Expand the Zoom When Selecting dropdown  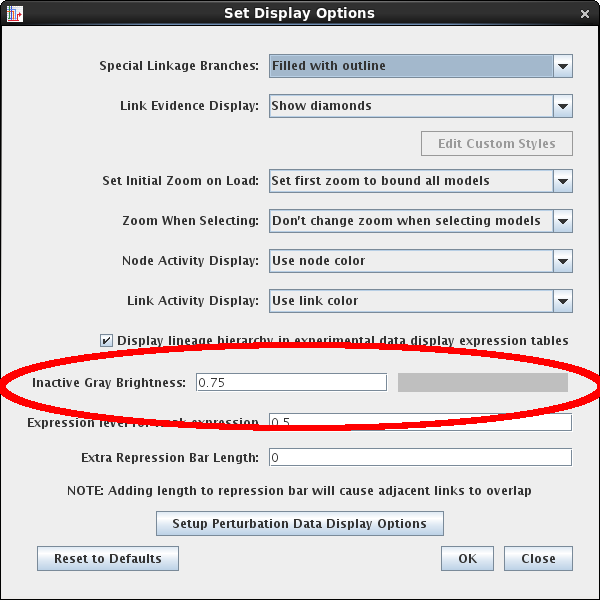[410, 221]
